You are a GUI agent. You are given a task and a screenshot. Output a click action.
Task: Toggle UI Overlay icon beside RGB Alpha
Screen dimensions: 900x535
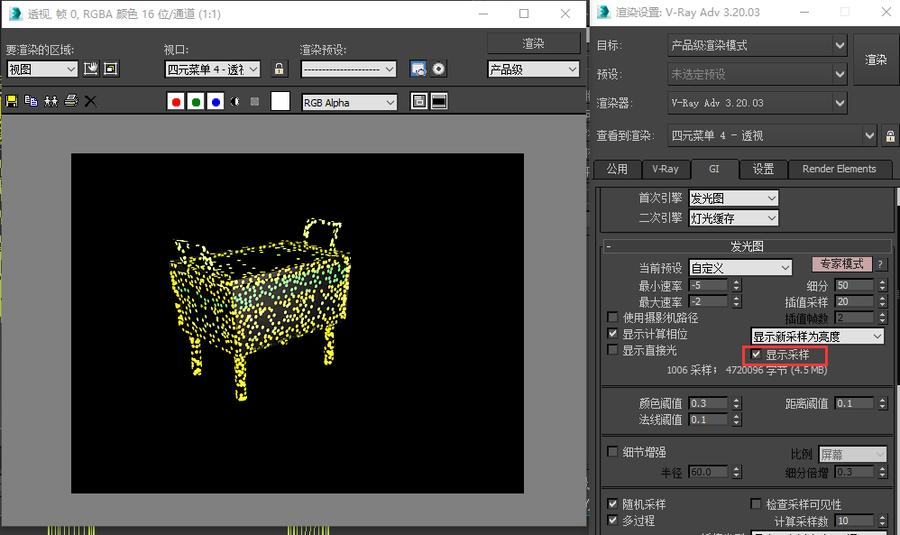coord(419,102)
